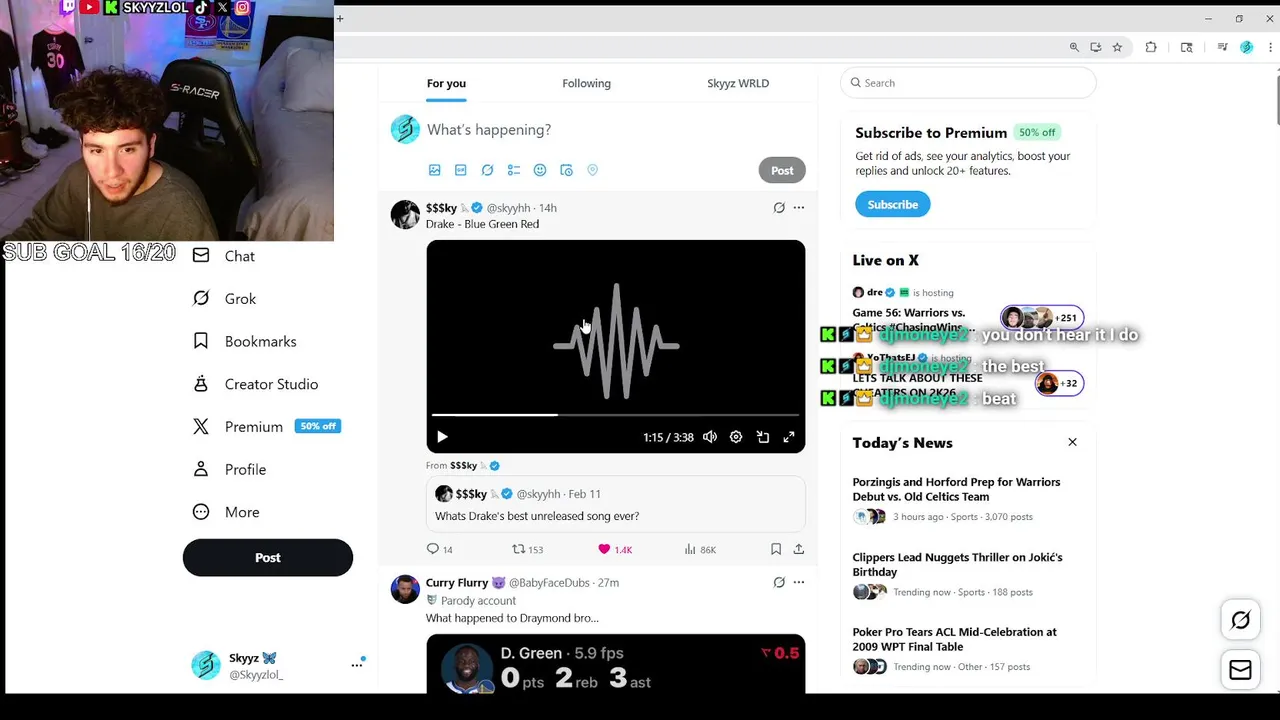This screenshot has height=720, width=1280.
Task: Click the Grok icon in composer toolbar
Action: click(487, 170)
